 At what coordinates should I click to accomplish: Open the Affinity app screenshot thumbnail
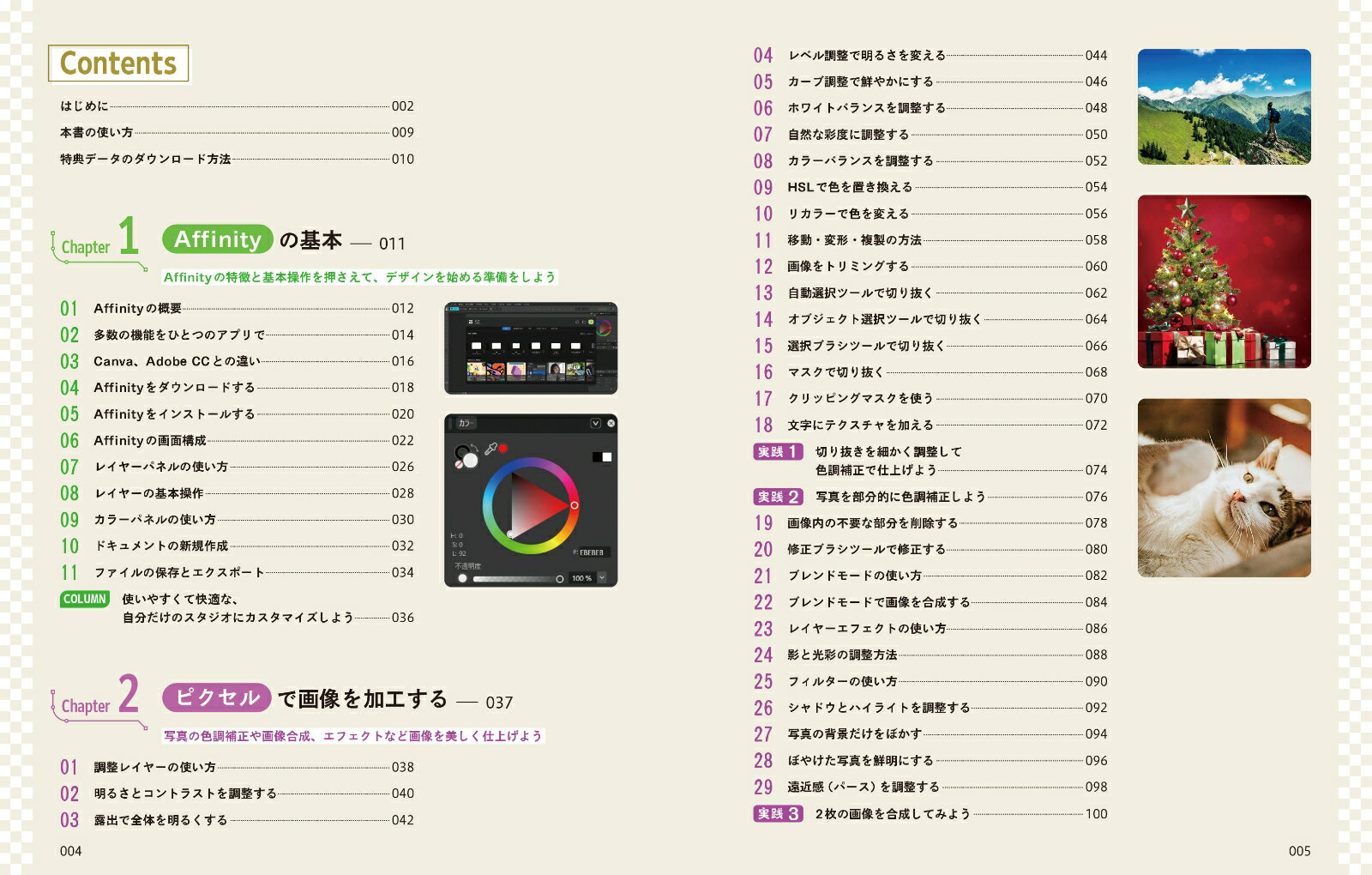click(531, 348)
